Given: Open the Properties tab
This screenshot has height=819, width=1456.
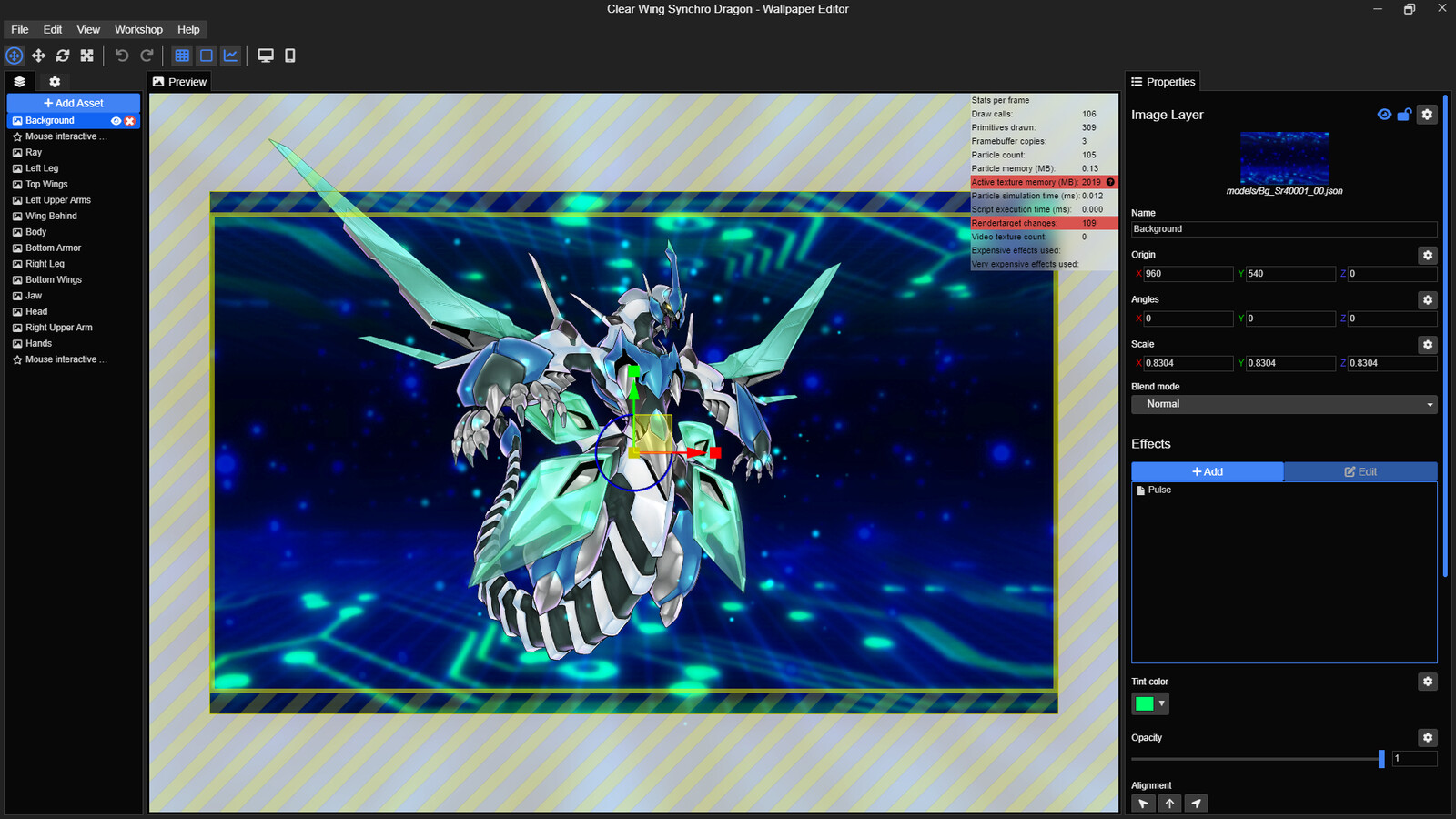Looking at the screenshot, I should [x=1163, y=82].
